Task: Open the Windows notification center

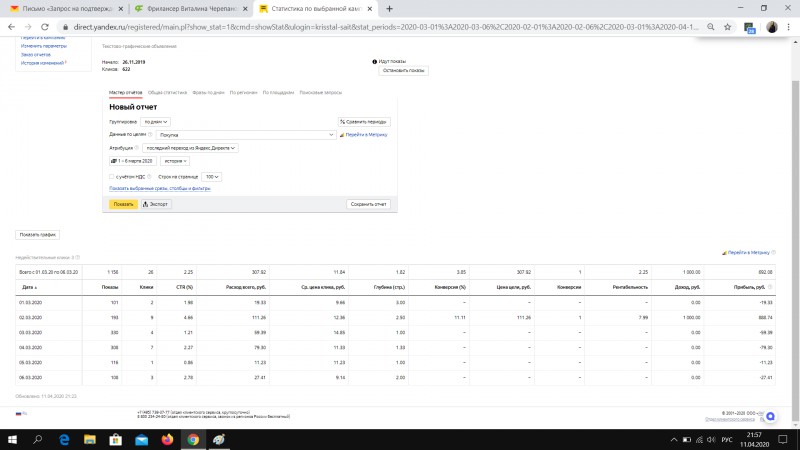Action: (x=783, y=439)
